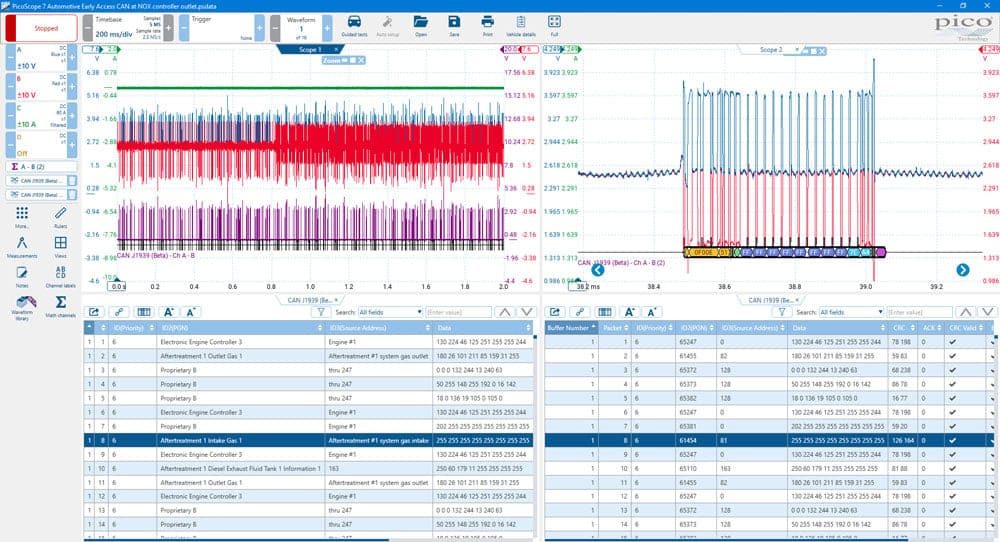Toggle first CAN J1939 decoder checkbox

[72, 181]
